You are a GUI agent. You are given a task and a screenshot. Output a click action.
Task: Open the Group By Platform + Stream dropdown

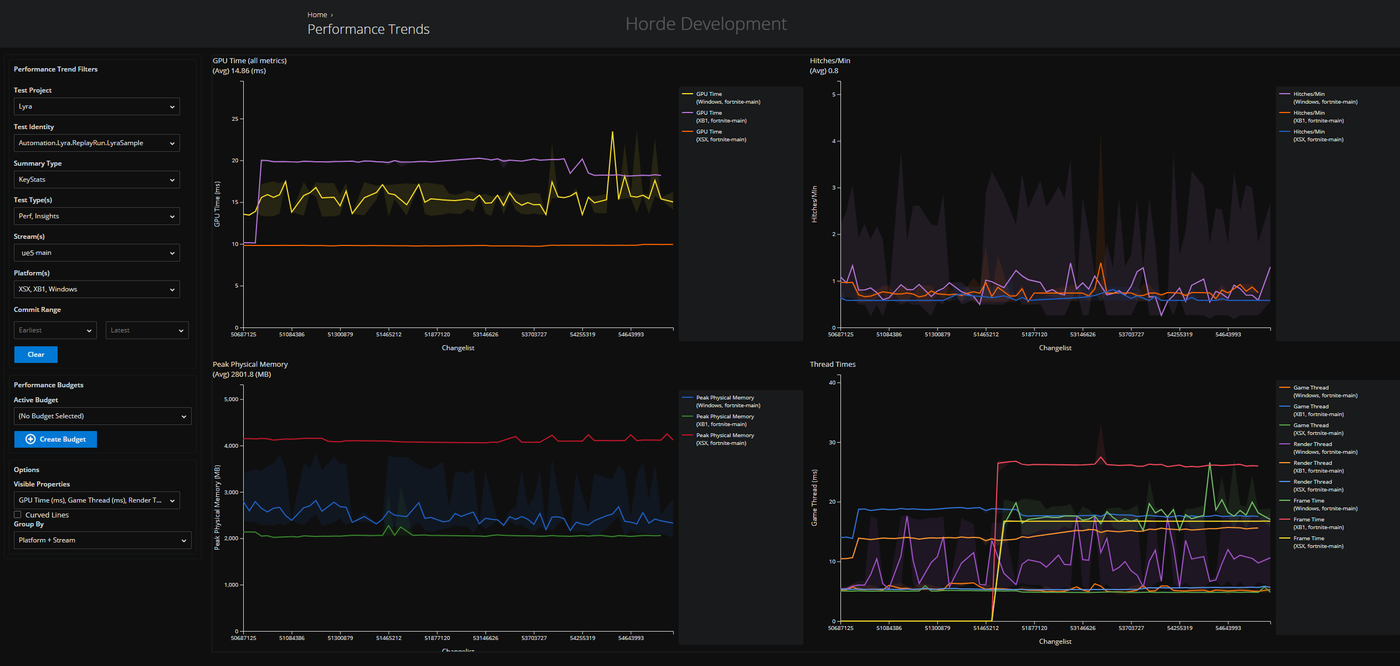pyautogui.click(x=102, y=540)
